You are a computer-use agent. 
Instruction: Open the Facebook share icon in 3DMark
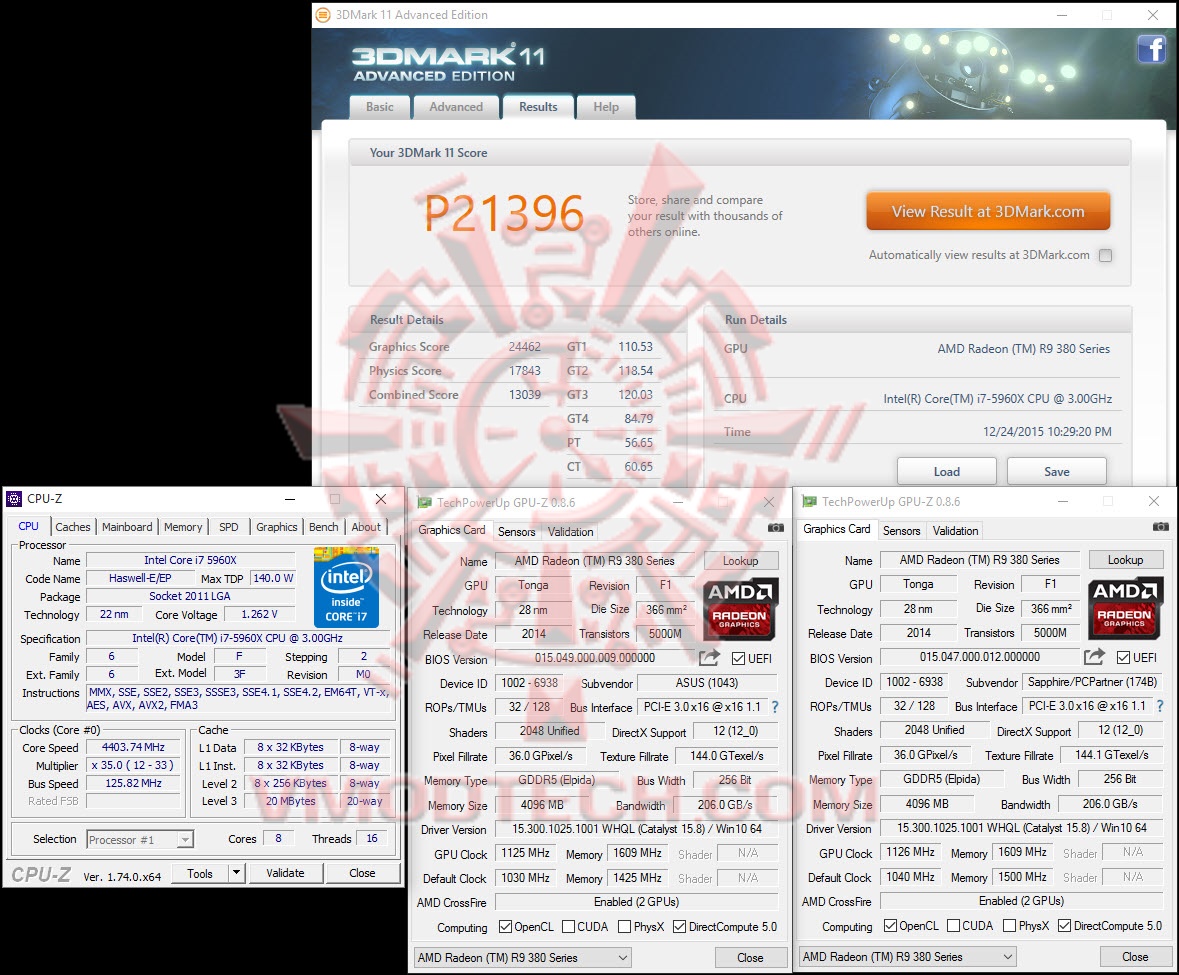1151,50
